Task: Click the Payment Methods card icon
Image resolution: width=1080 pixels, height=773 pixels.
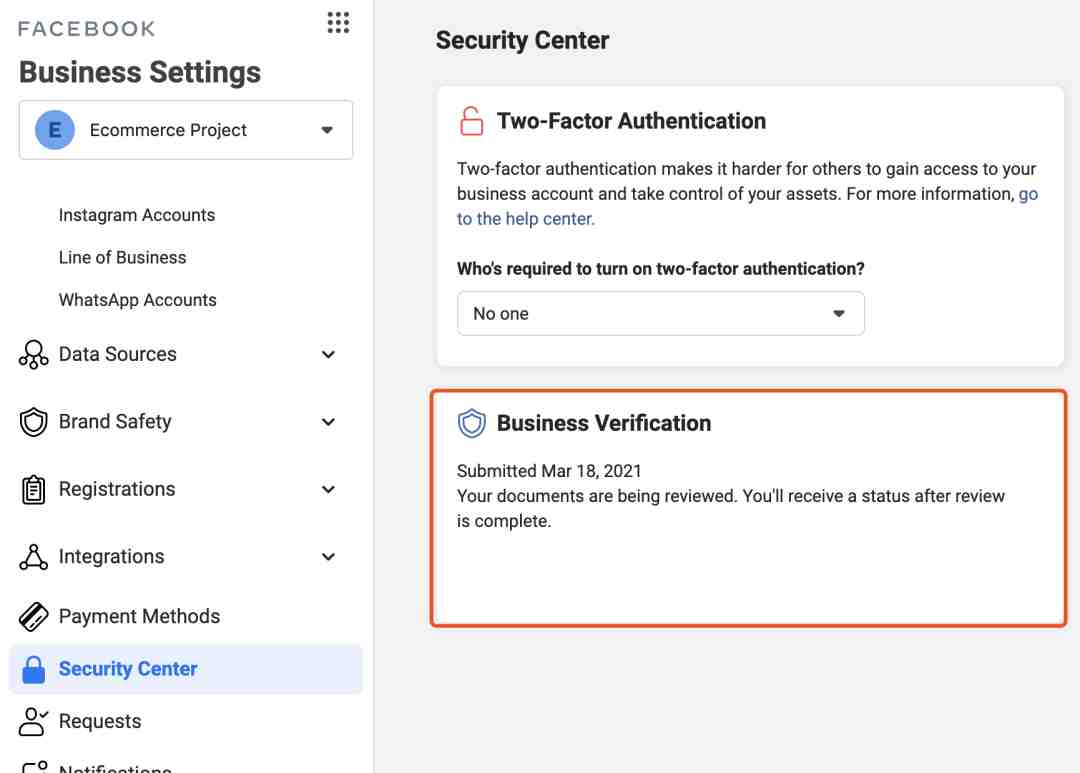Action: 34,617
